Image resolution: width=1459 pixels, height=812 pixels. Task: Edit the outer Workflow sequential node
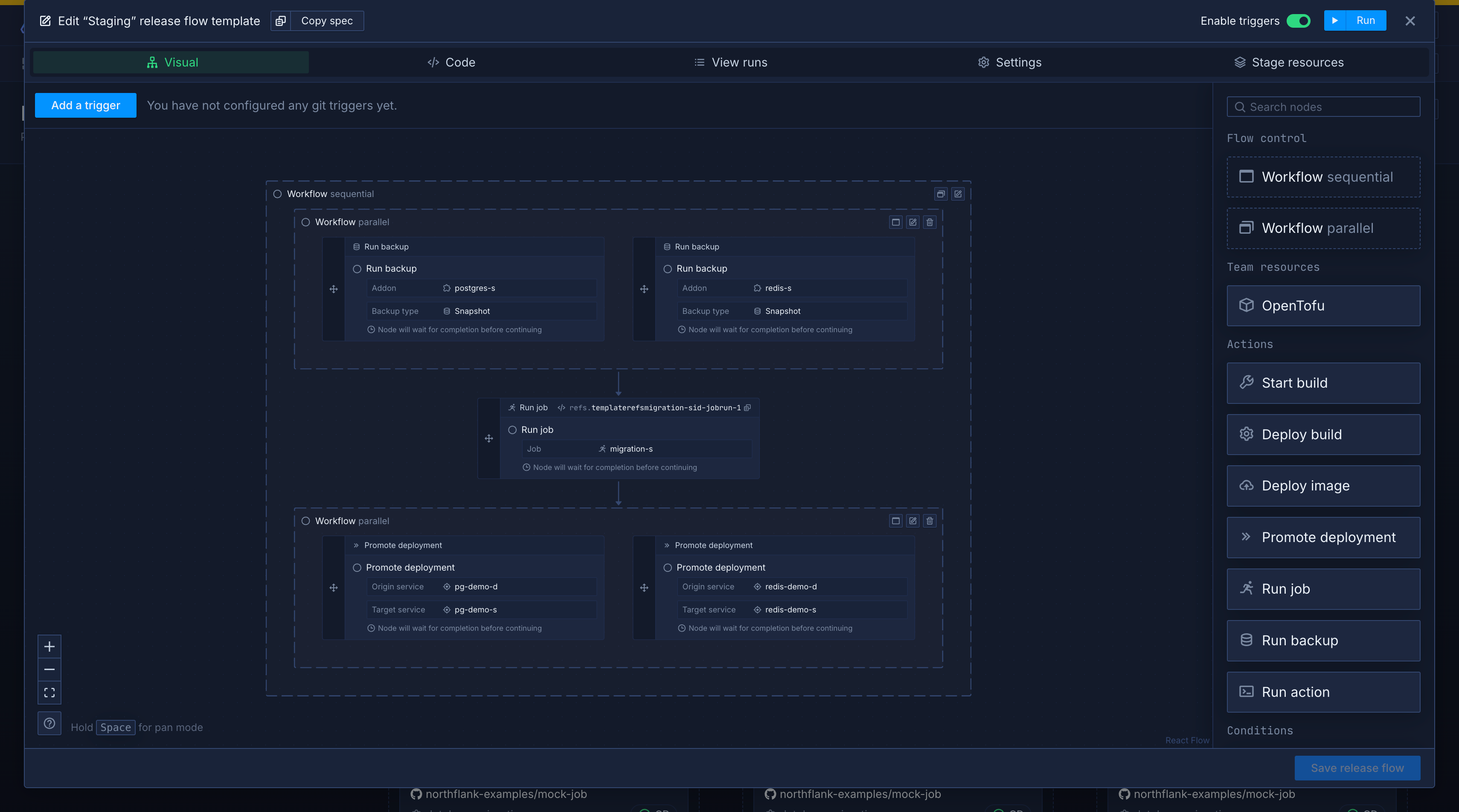coord(958,194)
